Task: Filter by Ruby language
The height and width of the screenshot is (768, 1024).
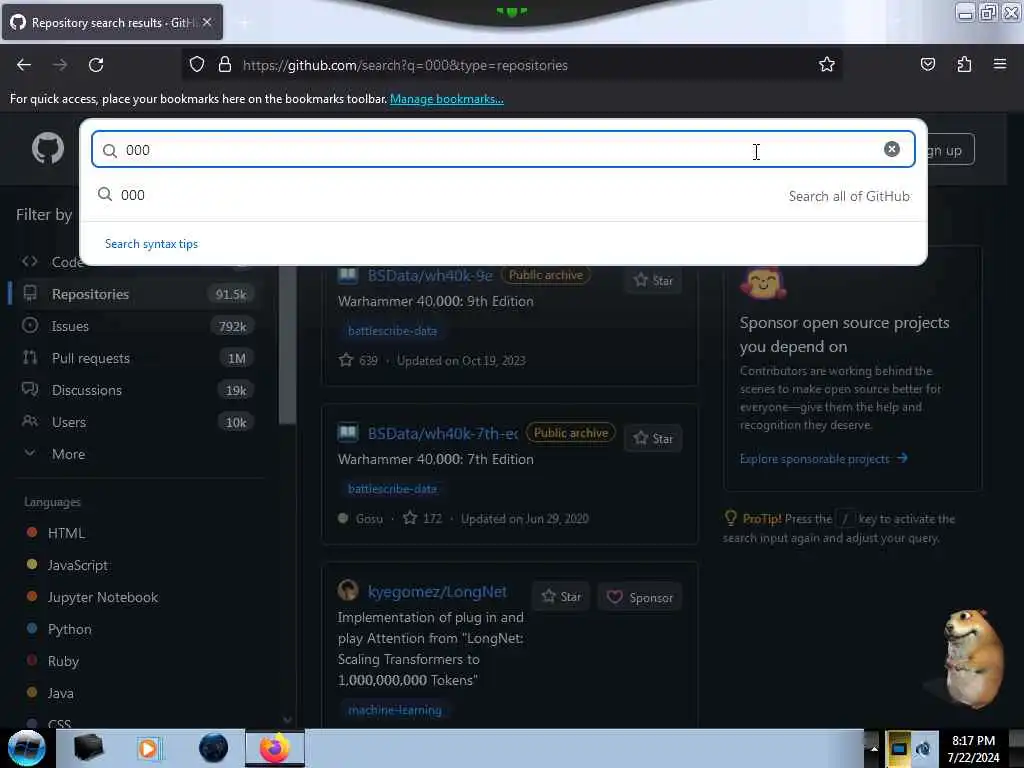Action: click(63, 661)
